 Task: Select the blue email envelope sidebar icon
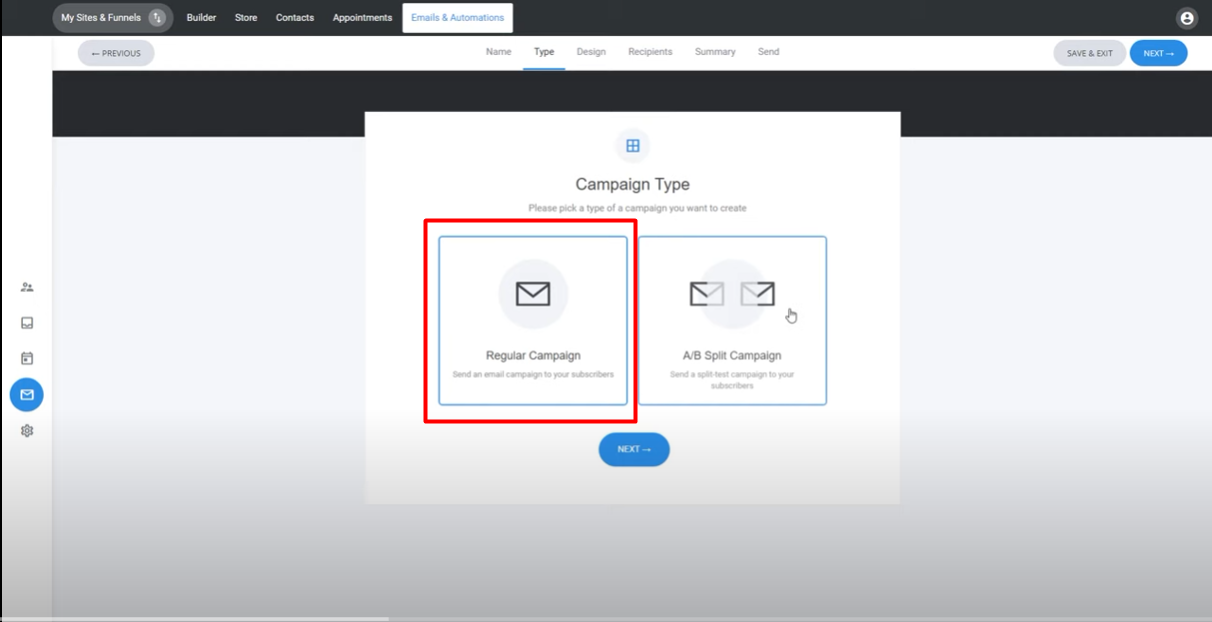pos(27,395)
